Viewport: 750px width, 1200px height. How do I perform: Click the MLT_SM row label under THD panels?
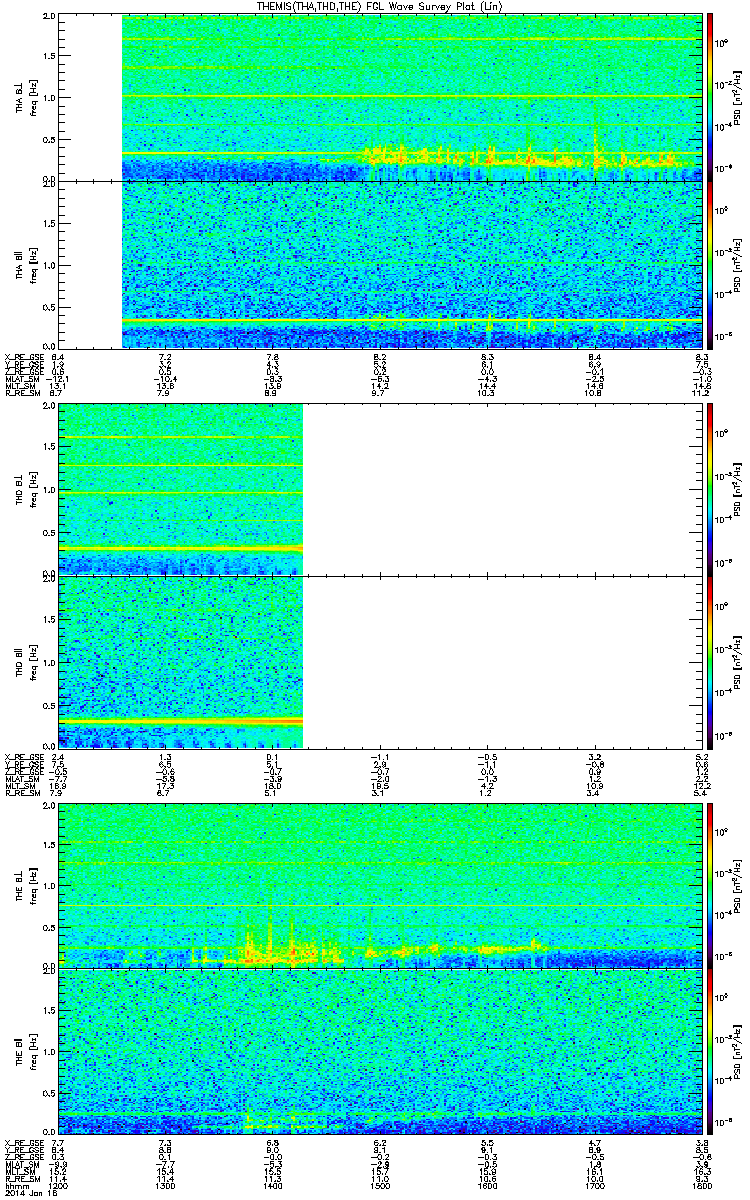(x=20, y=787)
